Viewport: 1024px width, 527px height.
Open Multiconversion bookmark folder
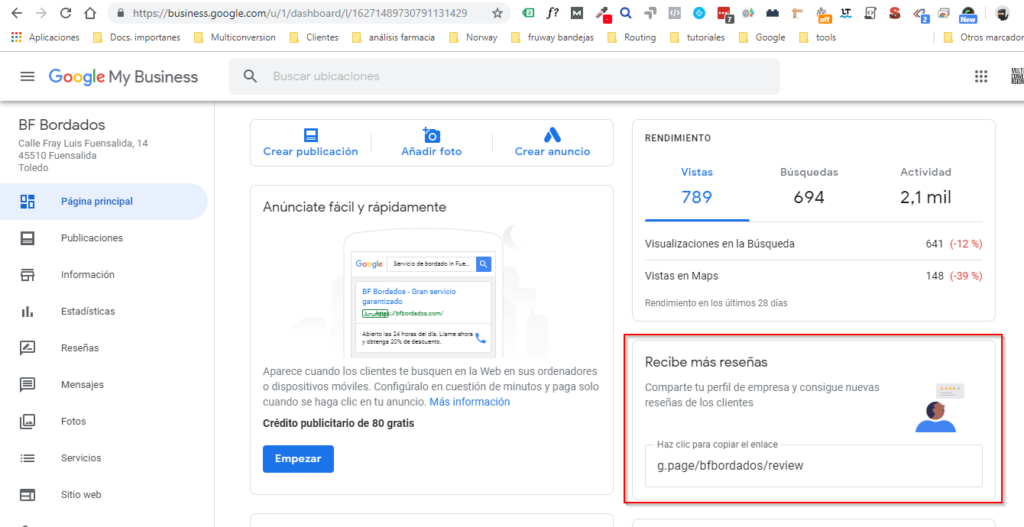[x=235, y=37]
